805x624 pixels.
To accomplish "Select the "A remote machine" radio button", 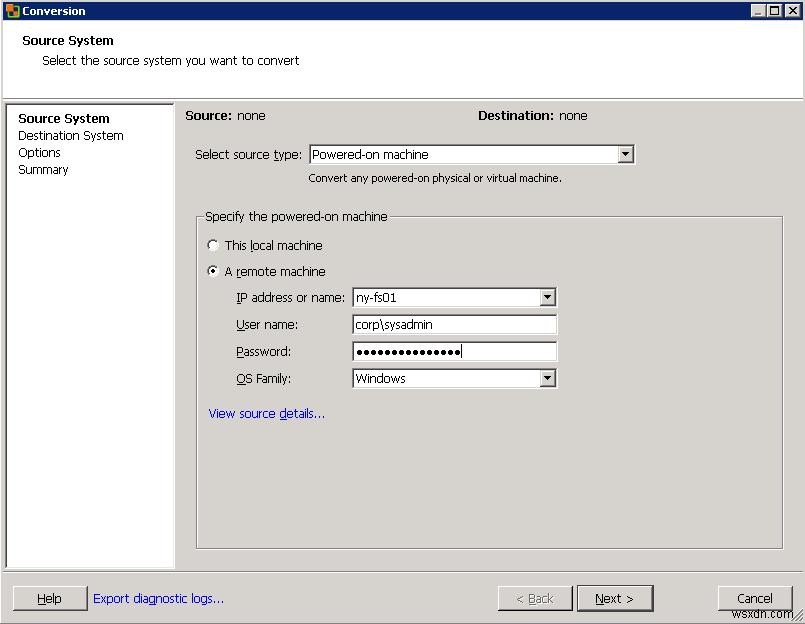I will pyautogui.click(x=213, y=271).
